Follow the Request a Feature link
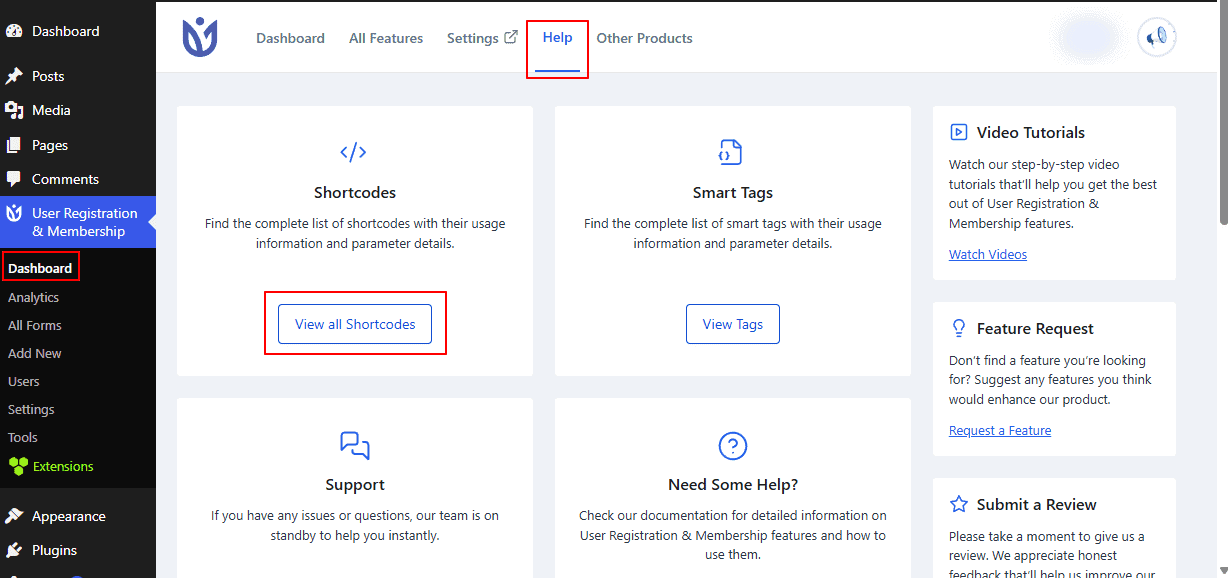Viewport: 1228px width, 578px height. (1000, 430)
